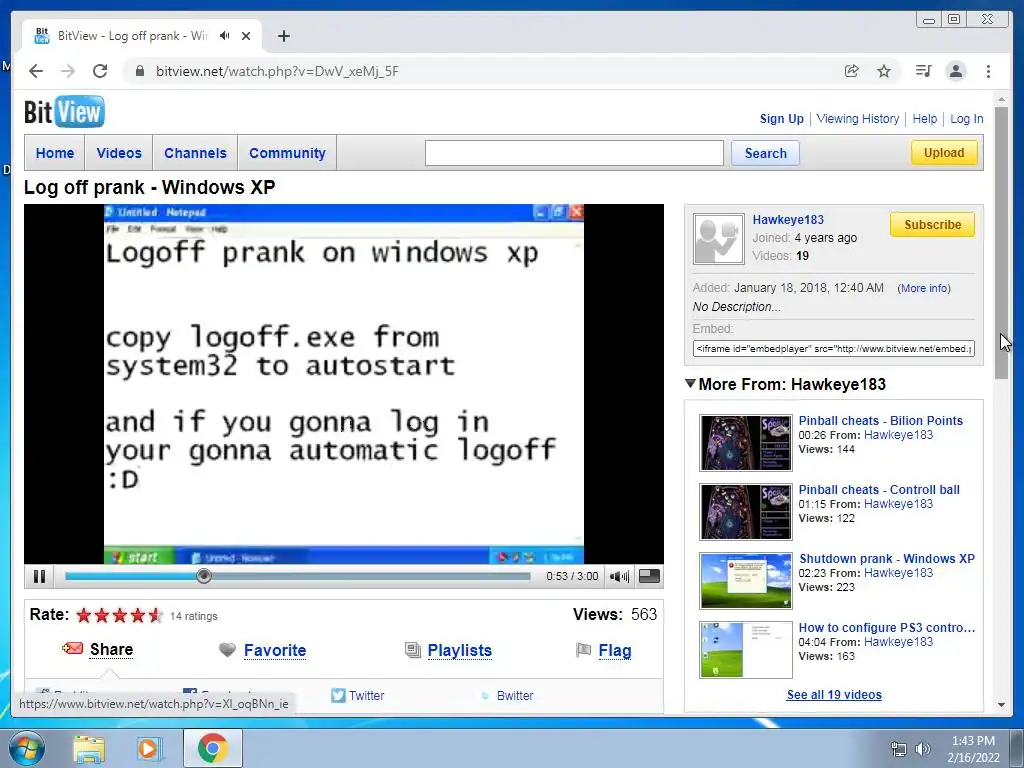Open the Share tab
The height and width of the screenshot is (768, 1024).
point(111,649)
